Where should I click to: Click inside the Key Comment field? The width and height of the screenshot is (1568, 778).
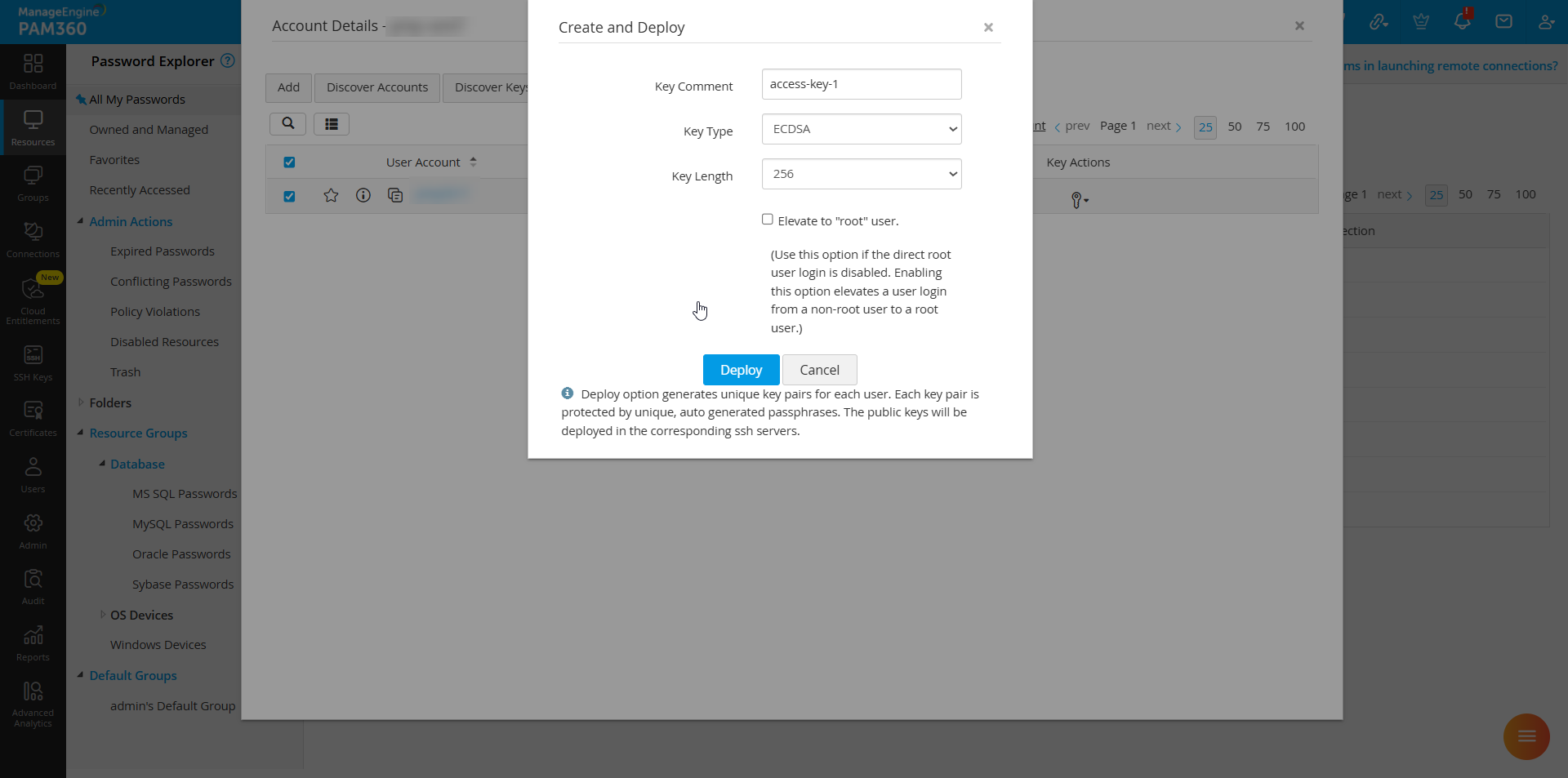(861, 83)
